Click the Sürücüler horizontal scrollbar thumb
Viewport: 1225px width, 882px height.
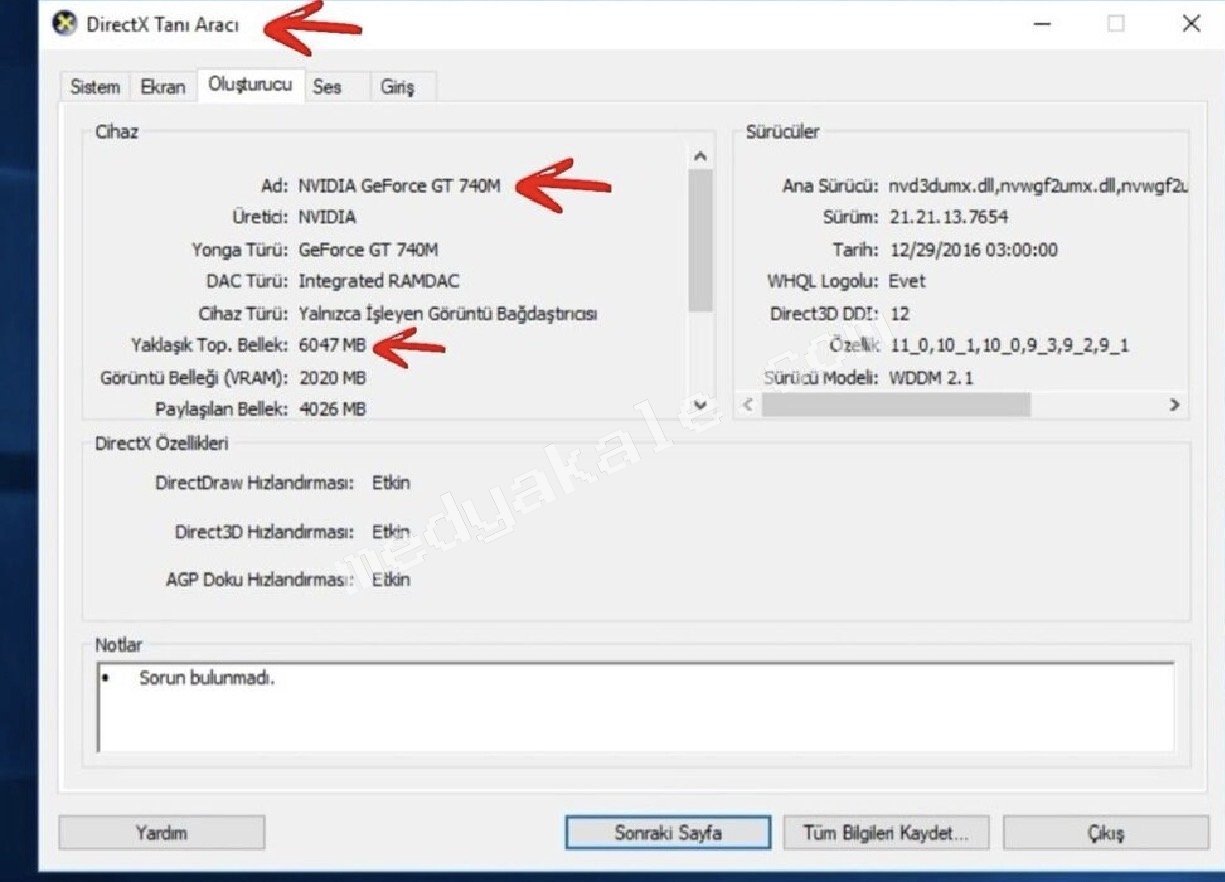(x=896, y=405)
